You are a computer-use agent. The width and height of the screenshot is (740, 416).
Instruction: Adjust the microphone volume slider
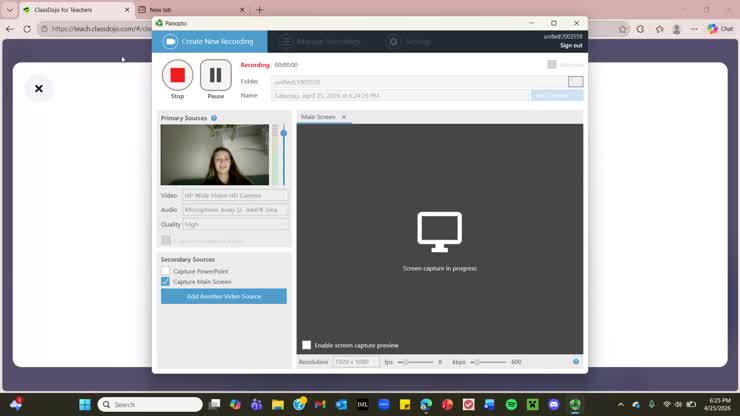pyautogui.click(x=284, y=133)
